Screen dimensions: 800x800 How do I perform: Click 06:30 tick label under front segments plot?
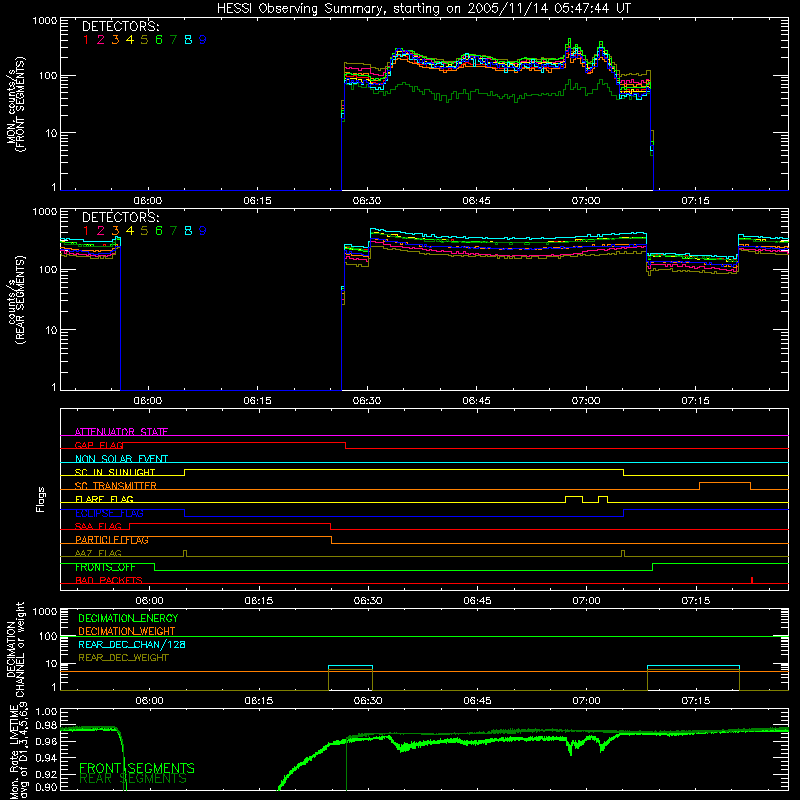click(x=367, y=201)
